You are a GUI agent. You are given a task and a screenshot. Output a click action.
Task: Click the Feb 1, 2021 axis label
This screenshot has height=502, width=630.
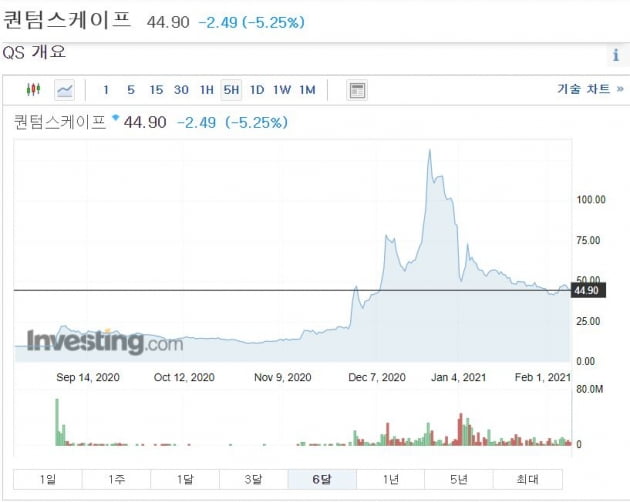pyautogui.click(x=543, y=377)
